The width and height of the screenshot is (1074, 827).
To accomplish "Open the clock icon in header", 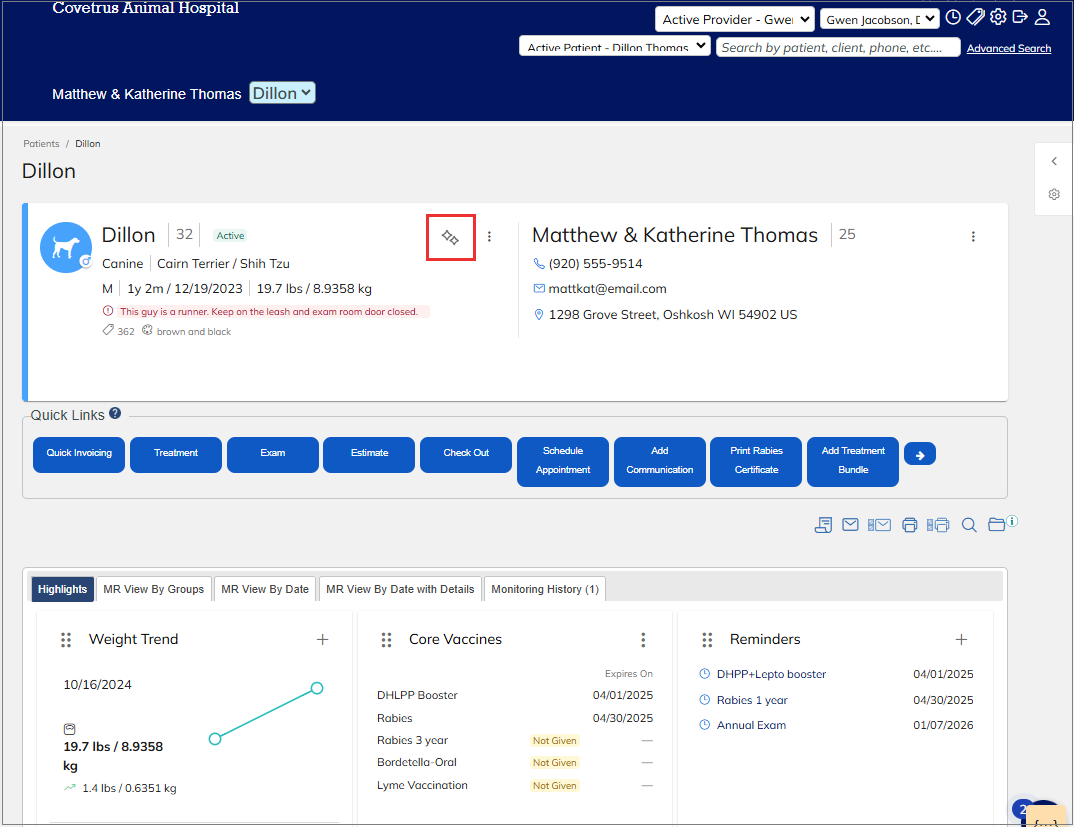I will (954, 17).
